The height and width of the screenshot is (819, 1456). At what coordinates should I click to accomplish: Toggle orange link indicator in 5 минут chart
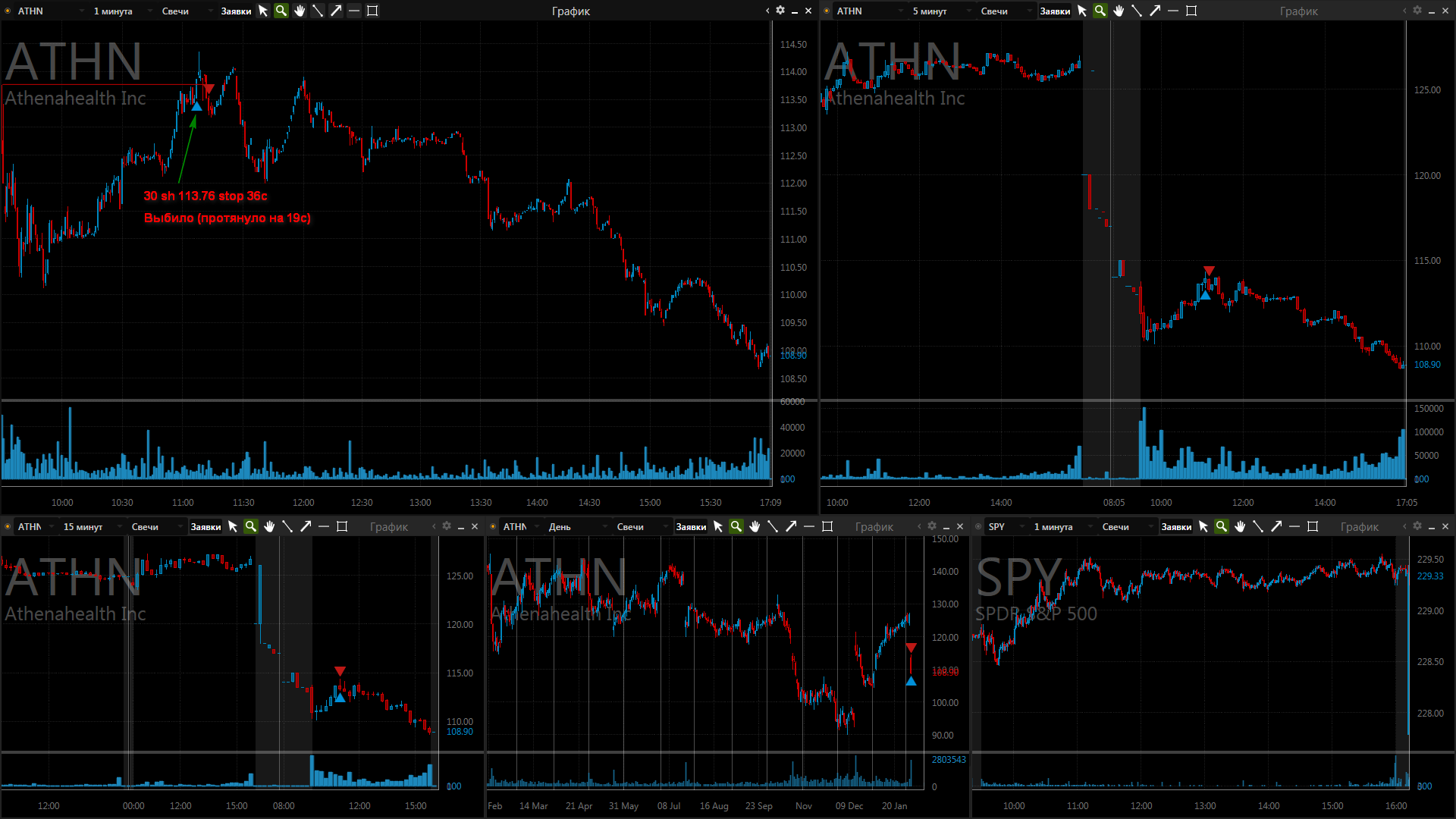coord(827,11)
